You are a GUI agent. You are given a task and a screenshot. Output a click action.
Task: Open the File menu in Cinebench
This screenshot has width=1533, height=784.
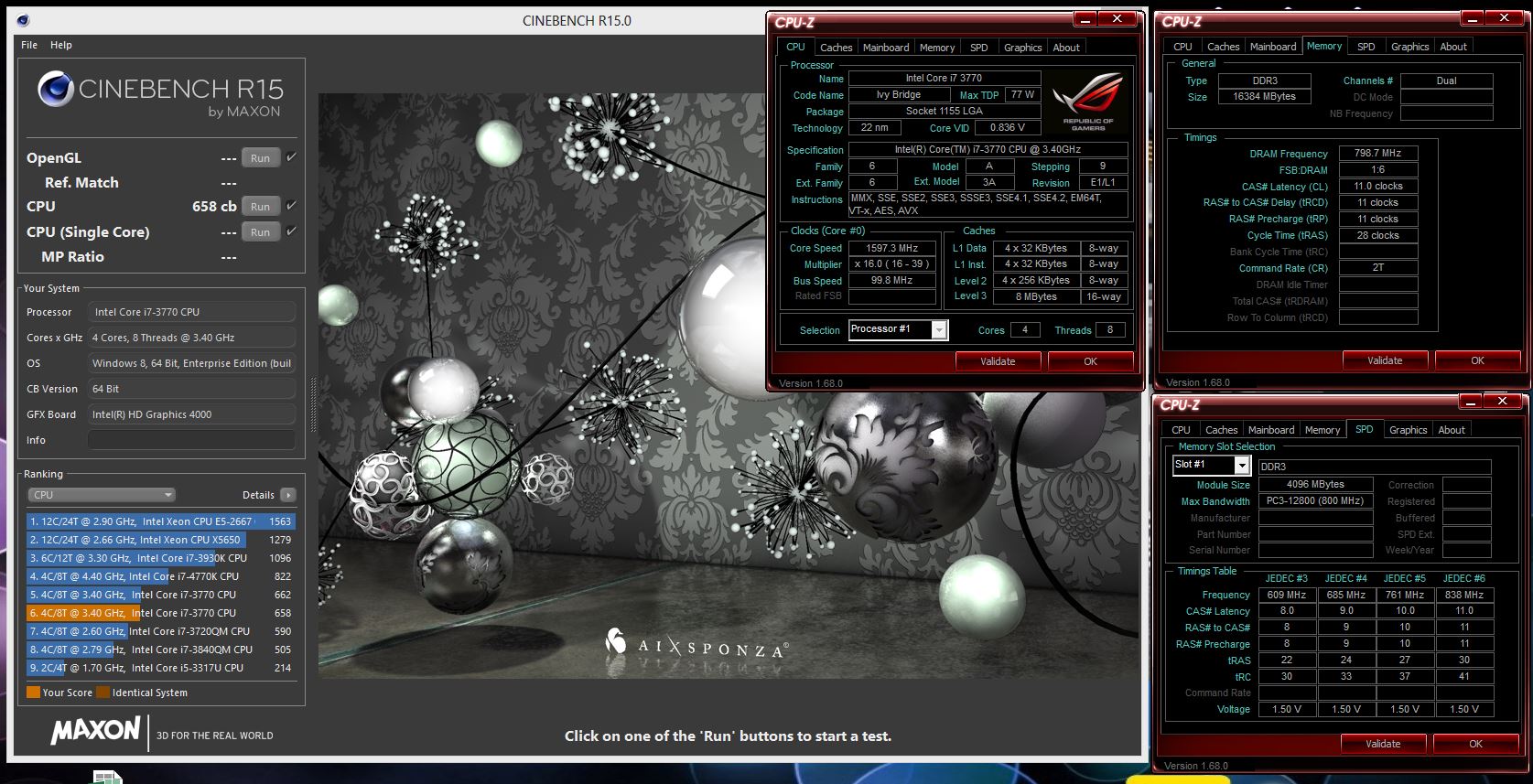tap(29, 45)
